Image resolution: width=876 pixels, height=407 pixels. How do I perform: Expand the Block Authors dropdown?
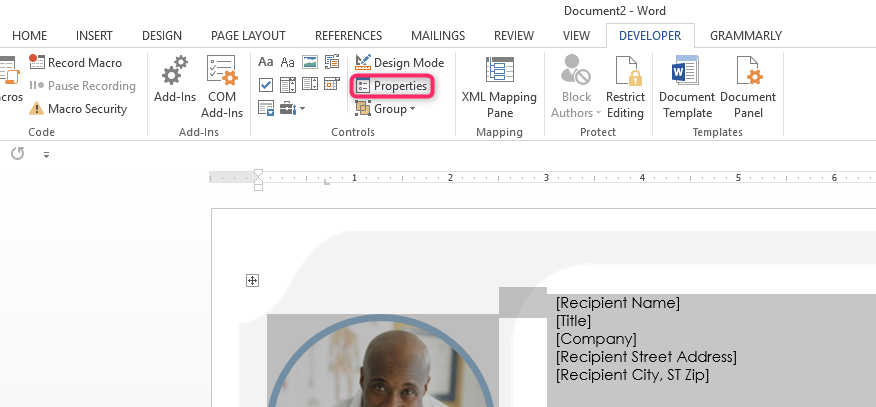[576, 87]
